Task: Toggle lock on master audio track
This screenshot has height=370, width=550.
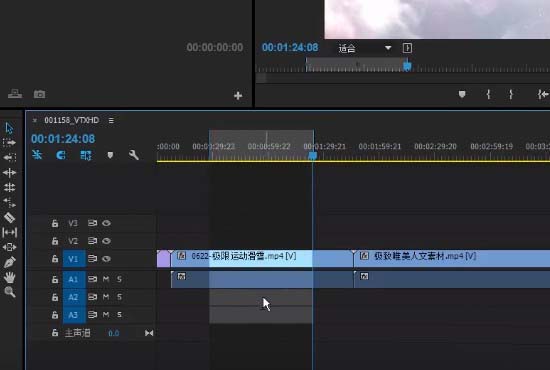Action: [55, 333]
